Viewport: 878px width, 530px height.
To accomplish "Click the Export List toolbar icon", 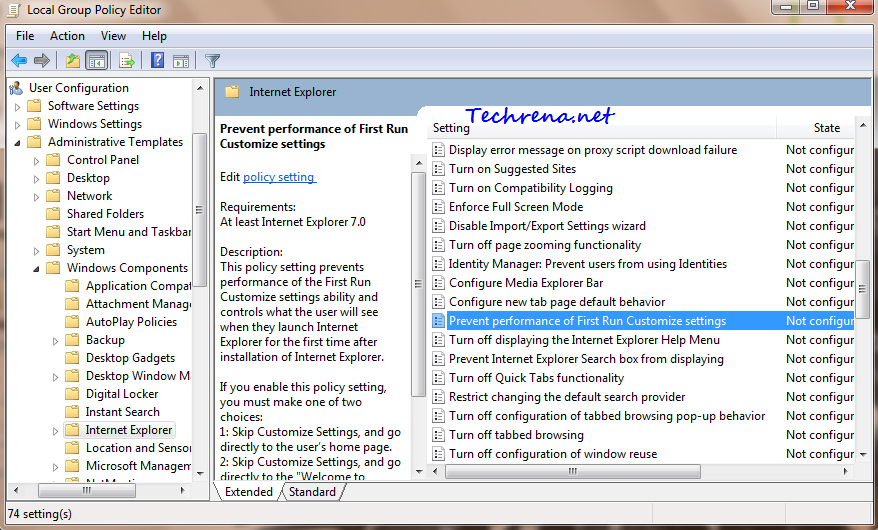I will coord(127,60).
